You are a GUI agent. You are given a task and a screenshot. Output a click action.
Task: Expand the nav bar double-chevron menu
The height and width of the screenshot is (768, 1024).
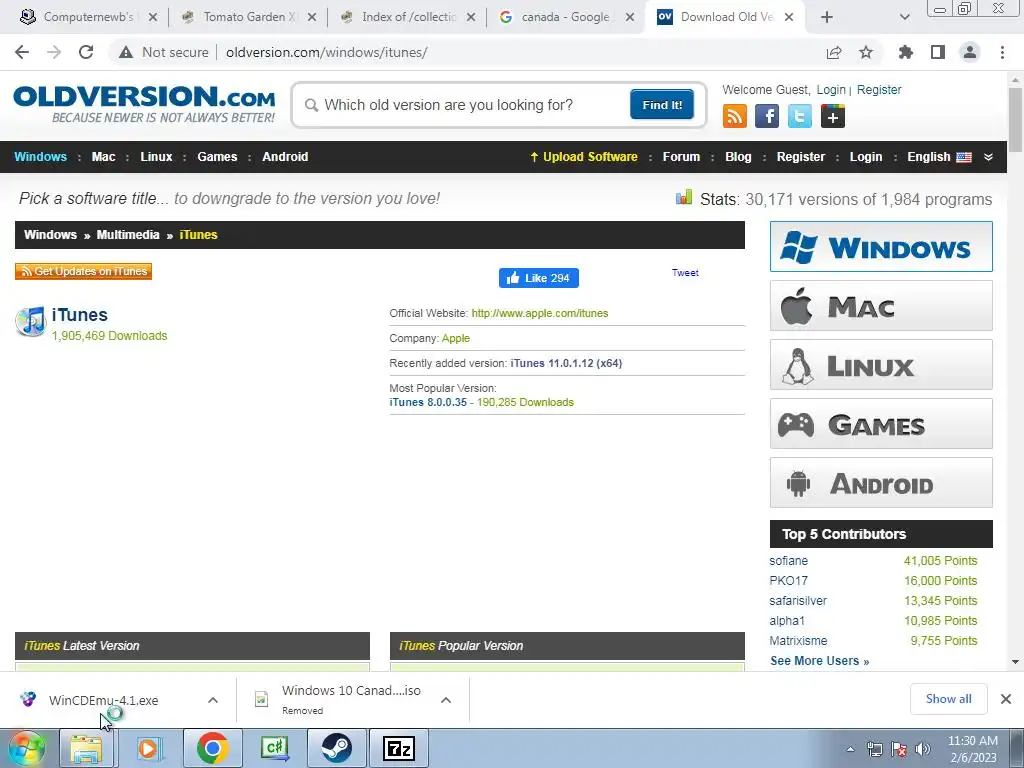pos(988,157)
